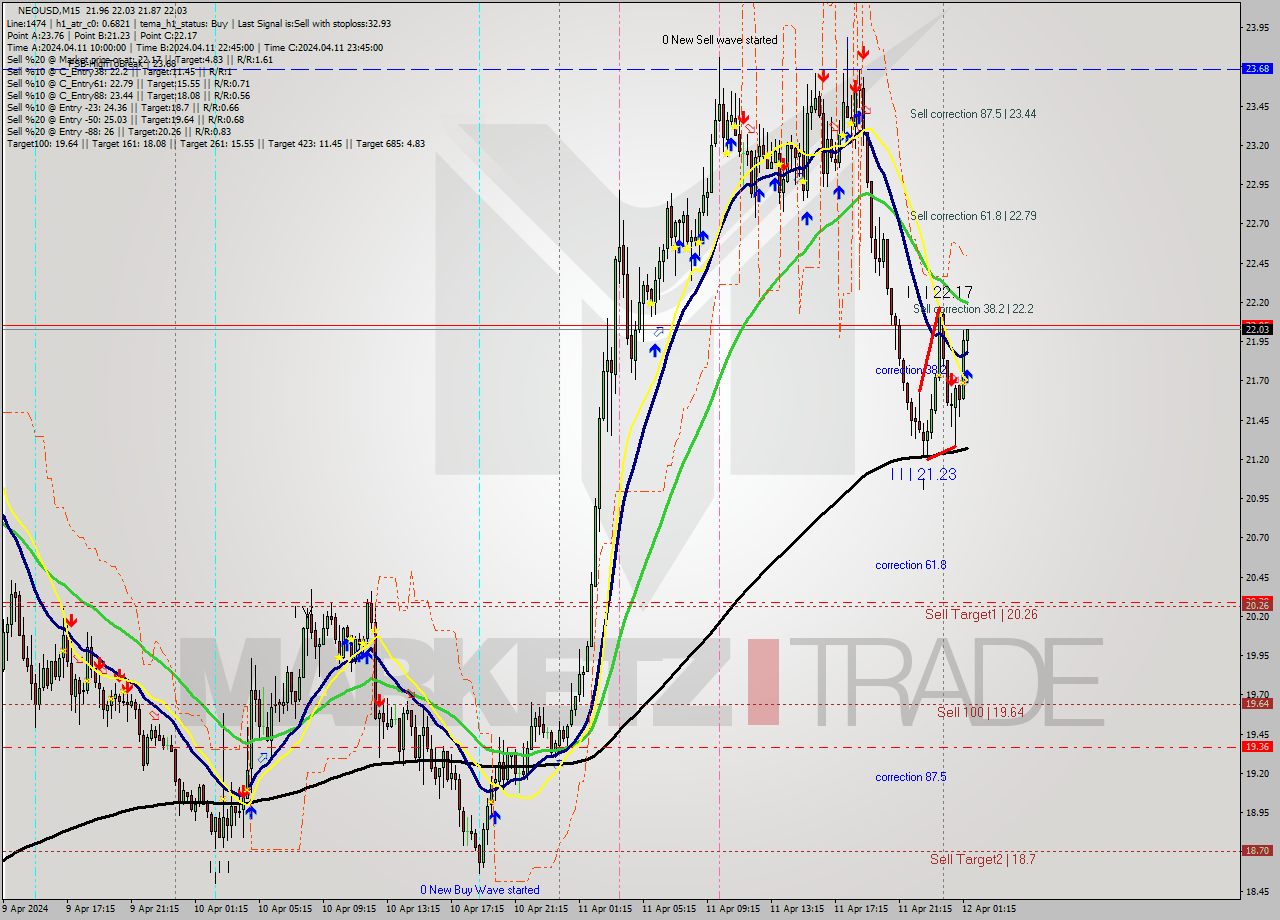This screenshot has width=1280, height=920.
Task: Click the '| | | 22.17' point C label
Action: click(x=940, y=292)
